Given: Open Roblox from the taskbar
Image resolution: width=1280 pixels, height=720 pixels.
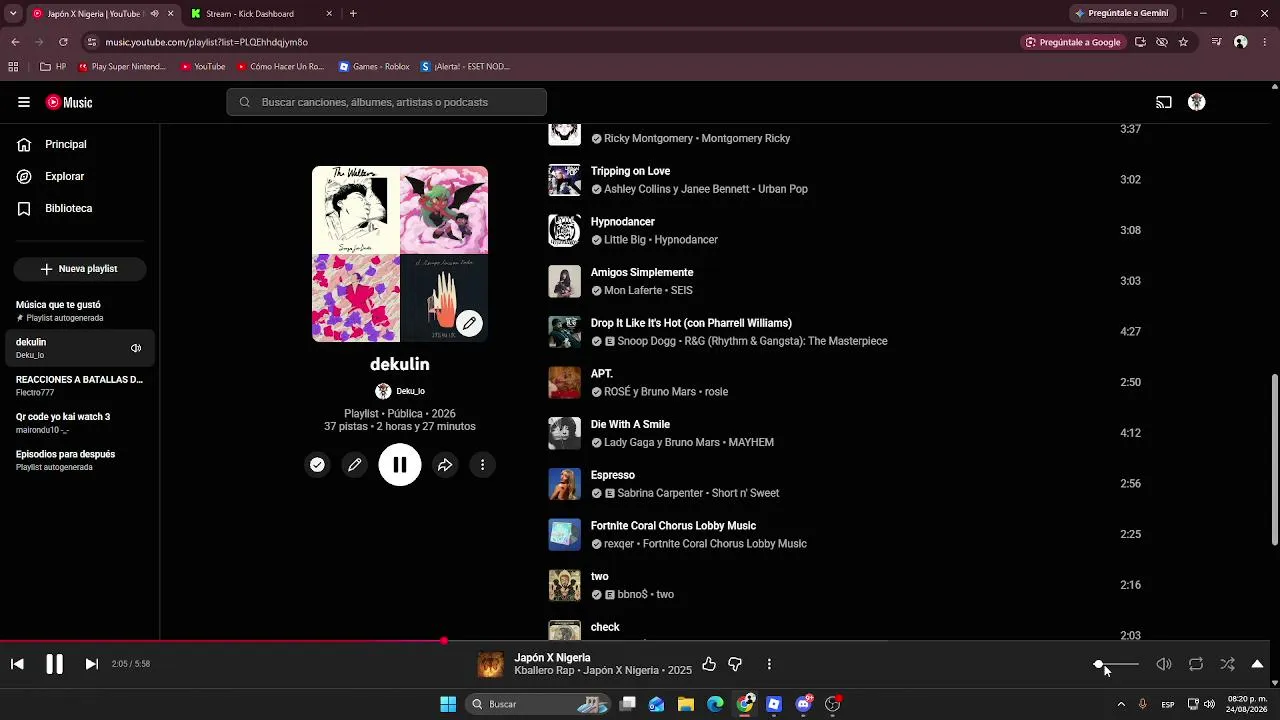Looking at the screenshot, I should 774,704.
